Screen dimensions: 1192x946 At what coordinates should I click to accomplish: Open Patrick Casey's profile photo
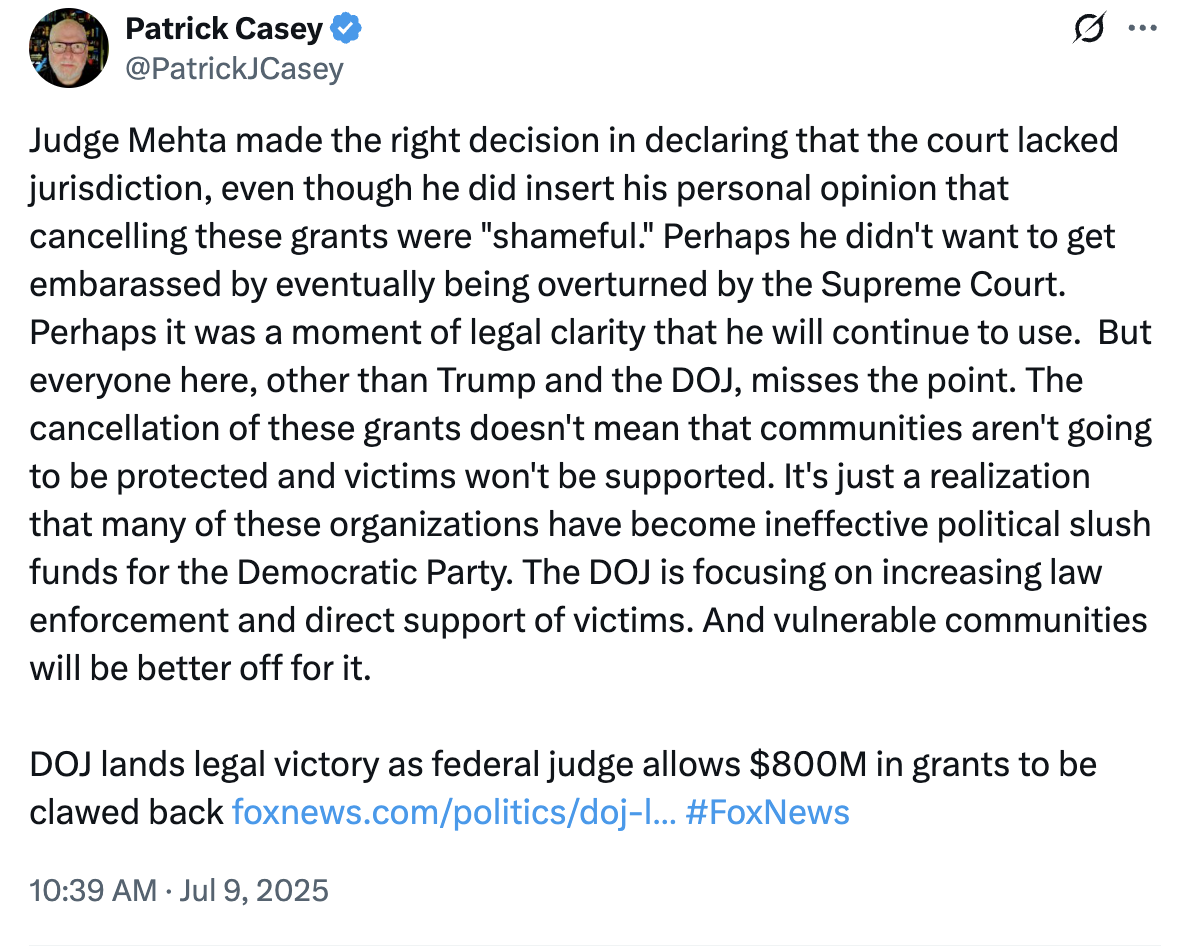68,49
